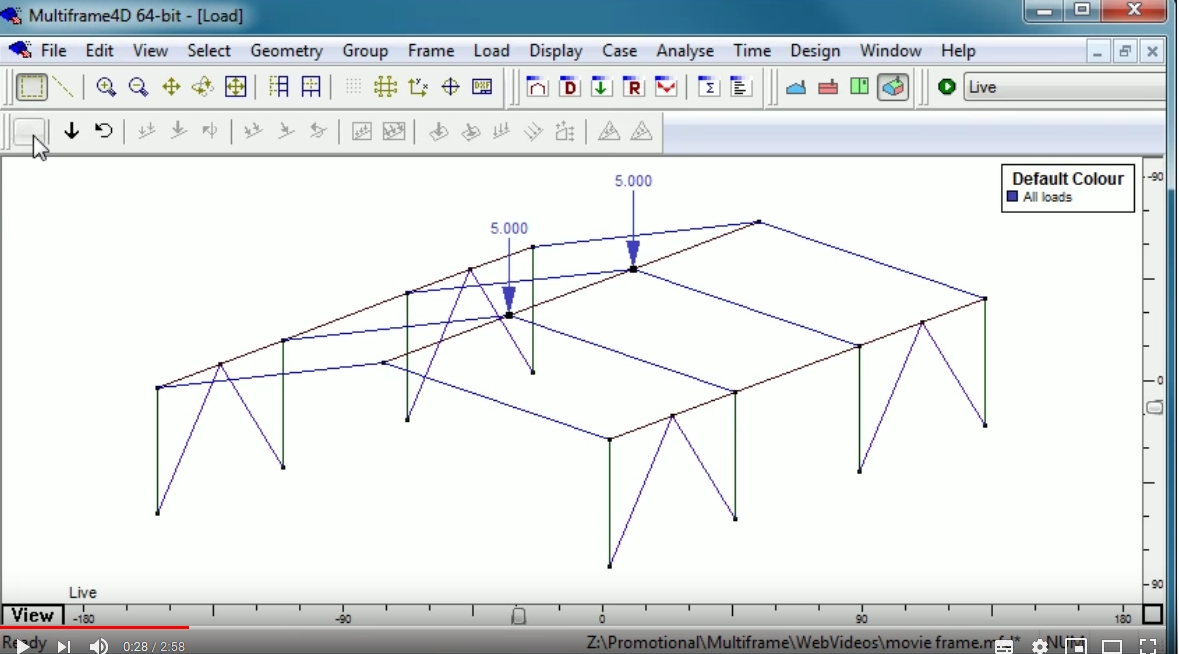This screenshot has width=1179, height=654.
Task: Toggle the snap grid display
Action: (x=352, y=87)
